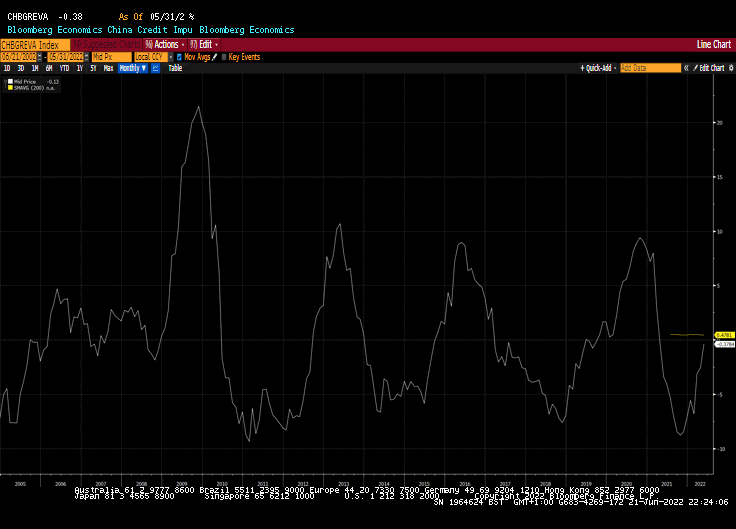
Task: Open the Mid Px field dropdown
Action: [x=110, y=57]
